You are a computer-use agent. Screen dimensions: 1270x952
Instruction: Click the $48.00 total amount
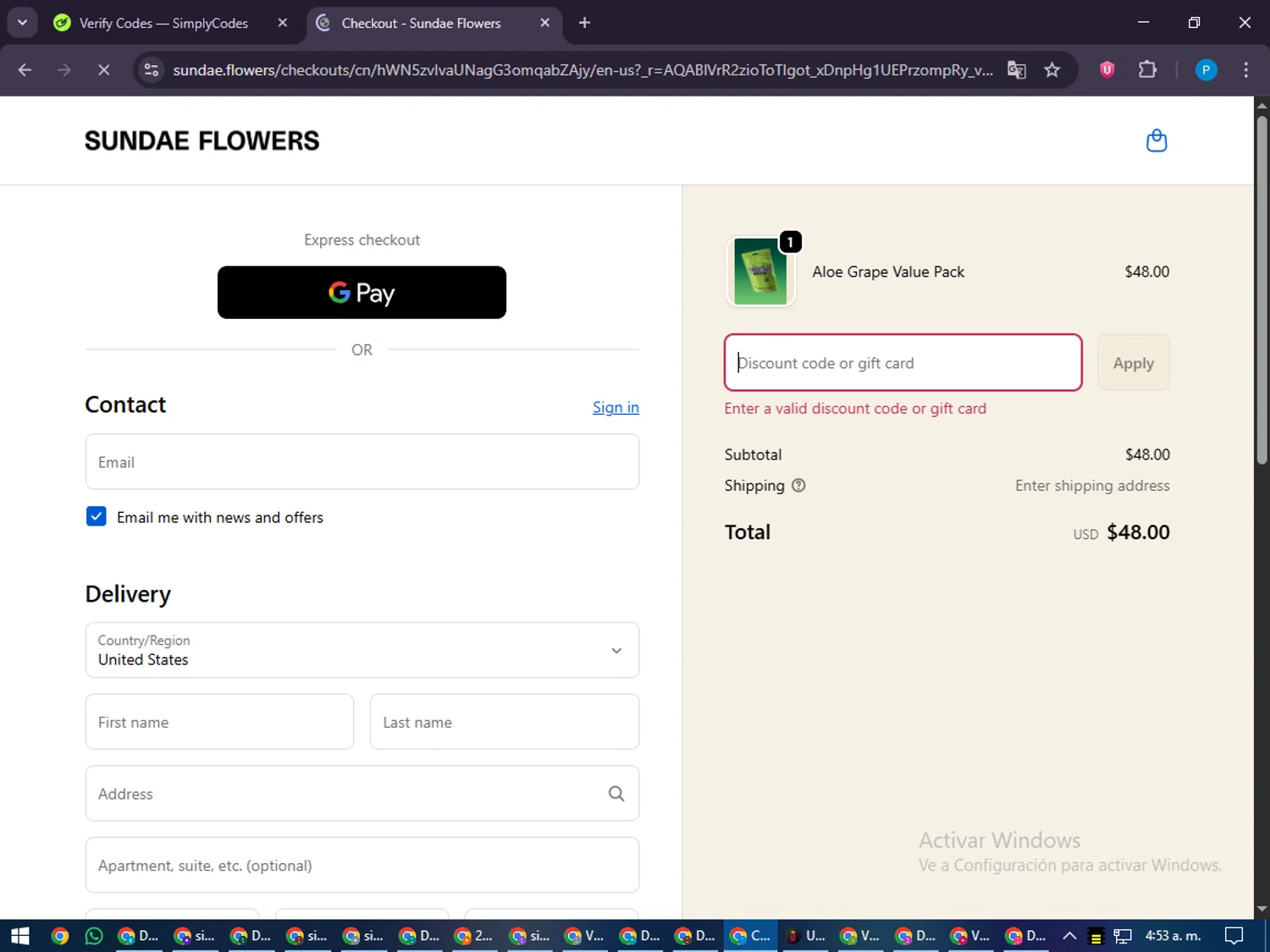(x=1138, y=532)
